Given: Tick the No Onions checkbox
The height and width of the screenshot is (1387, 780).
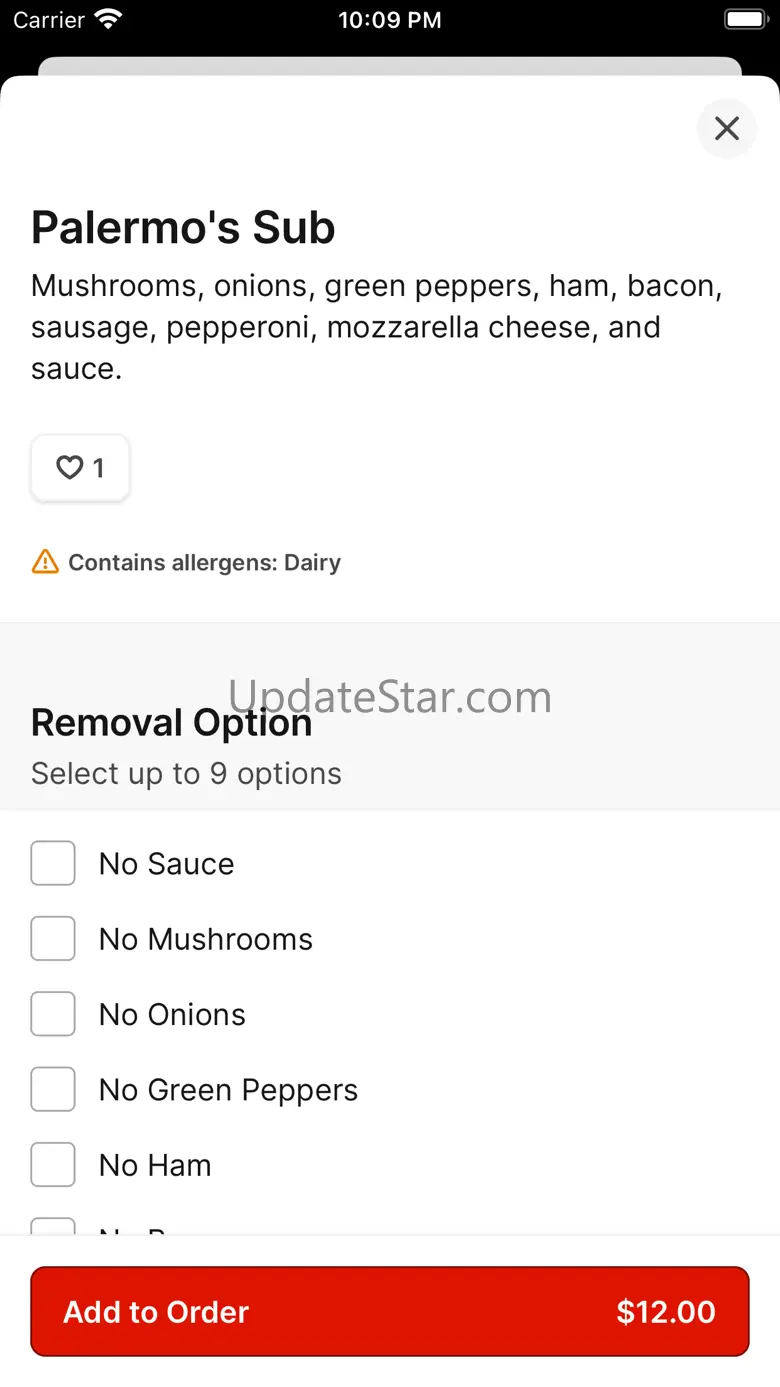Looking at the screenshot, I should [53, 1014].
